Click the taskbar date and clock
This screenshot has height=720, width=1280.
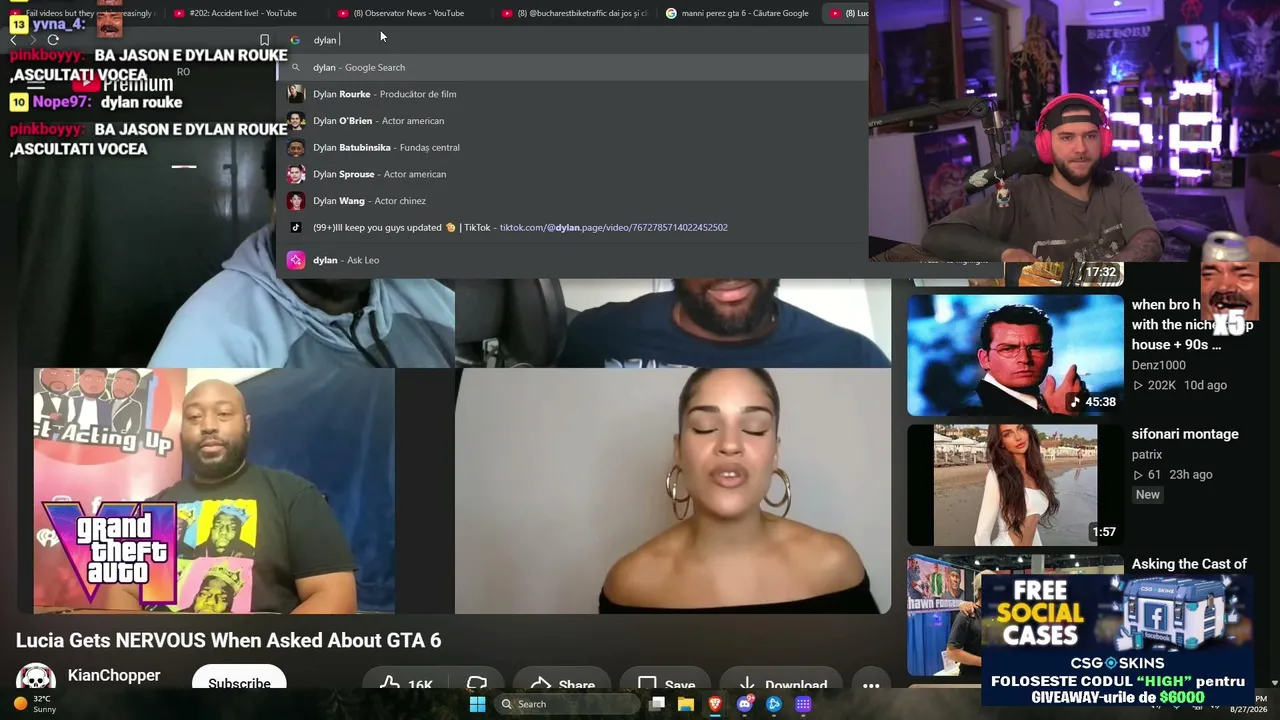coord(1248,703)
